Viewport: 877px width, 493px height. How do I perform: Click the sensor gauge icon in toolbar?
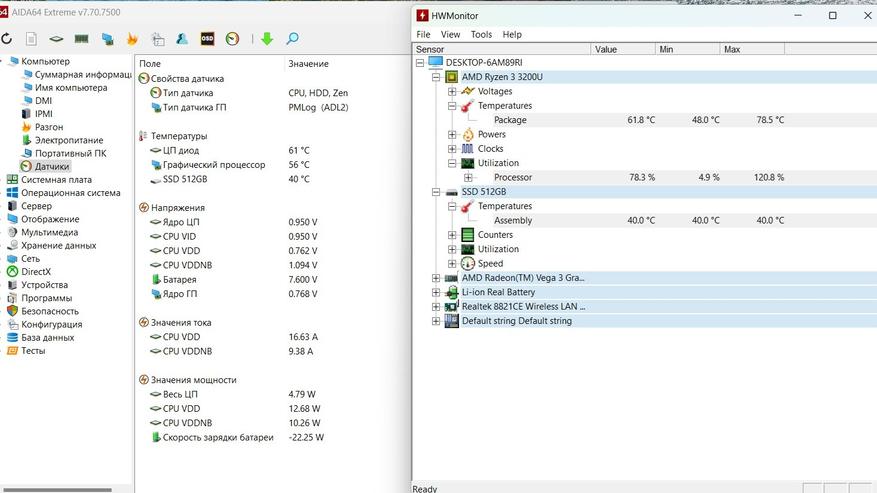click(x=232, y=39)
